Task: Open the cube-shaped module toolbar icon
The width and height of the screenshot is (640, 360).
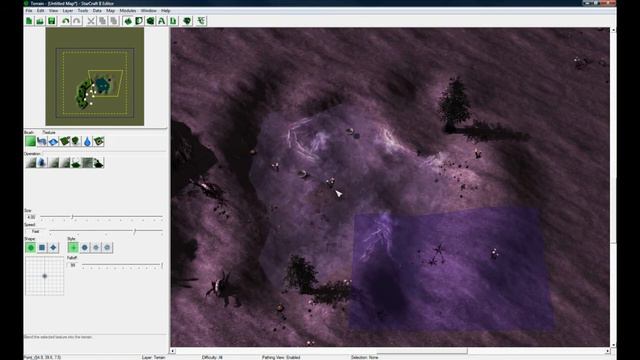Action: (150, 21)
